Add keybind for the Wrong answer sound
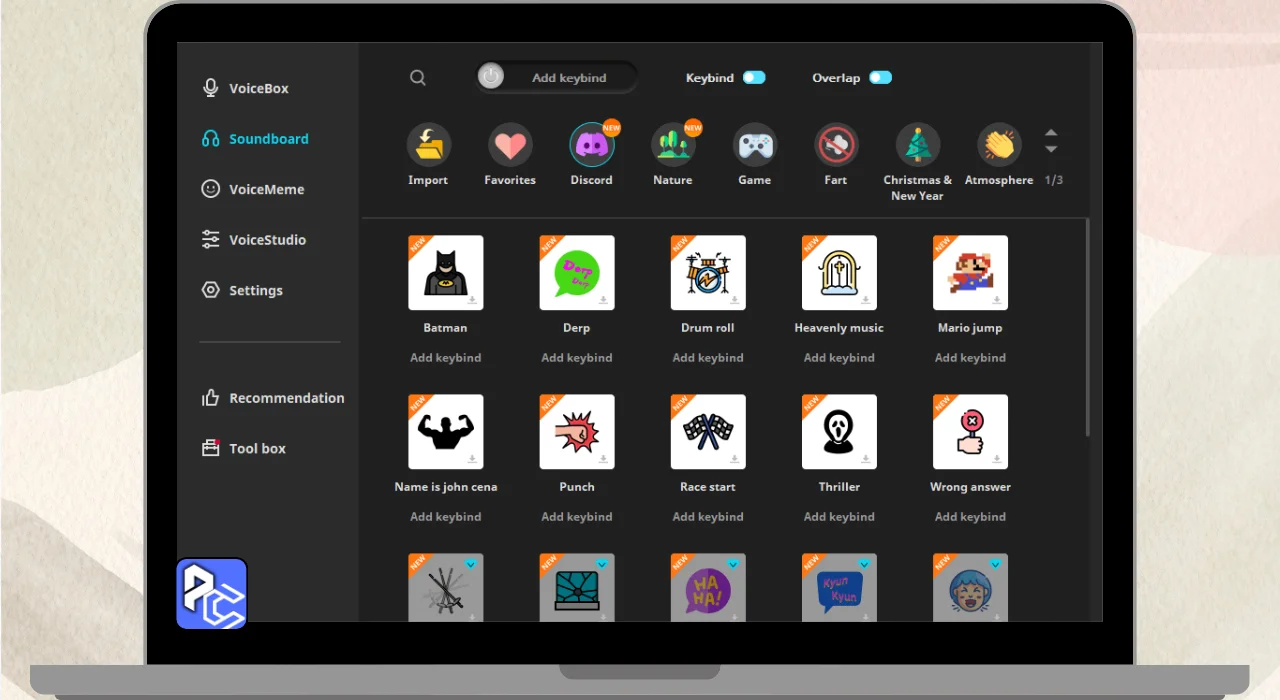The height and width of the screenshot is (700, 1280). 970,517
